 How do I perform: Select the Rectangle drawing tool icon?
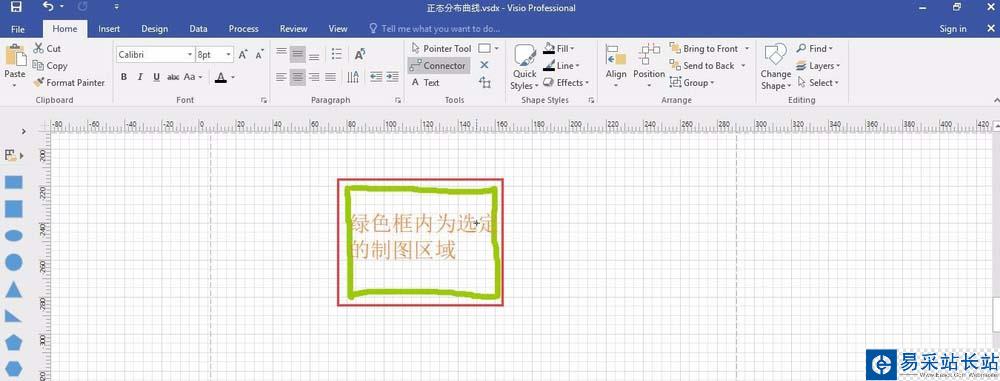(484, 49)
